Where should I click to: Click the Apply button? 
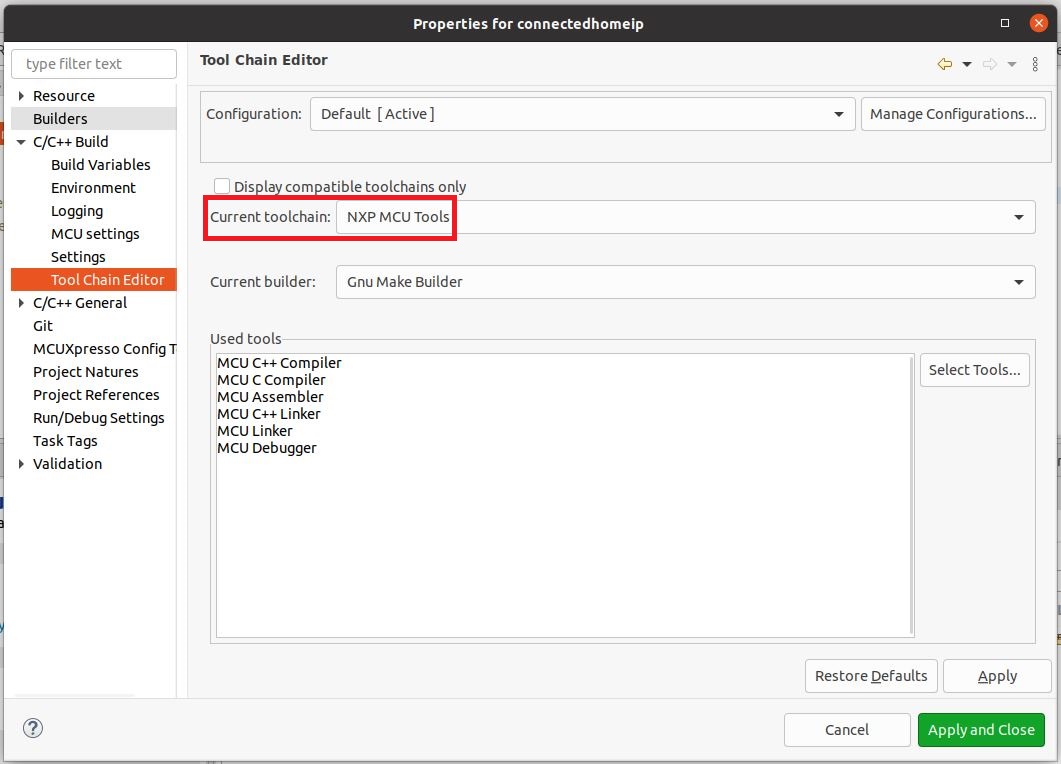coord(997,675)
